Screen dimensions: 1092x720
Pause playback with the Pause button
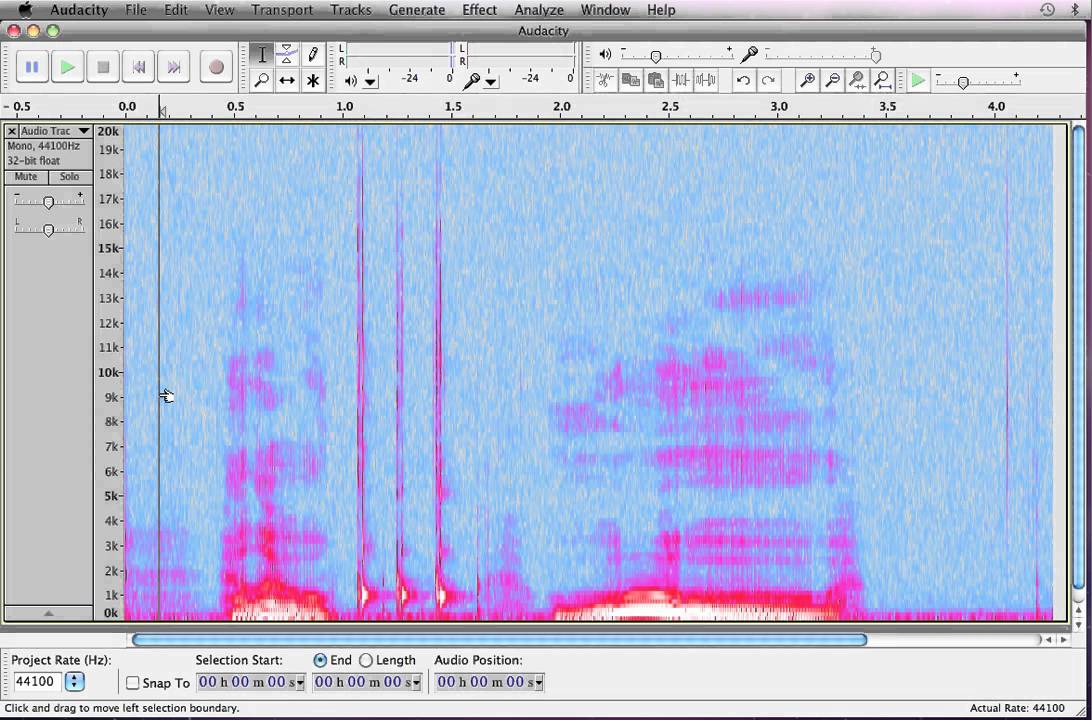pyautogui.click(x=32, y=67)
